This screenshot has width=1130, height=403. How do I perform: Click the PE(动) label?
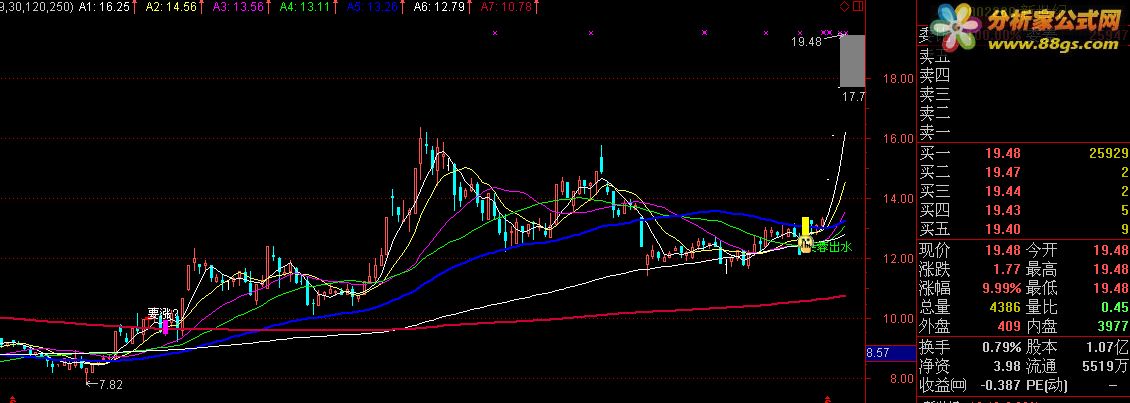point(1047,386)
